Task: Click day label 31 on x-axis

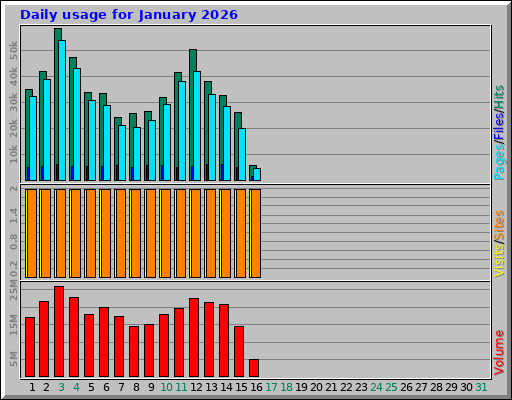Action: 481,387
